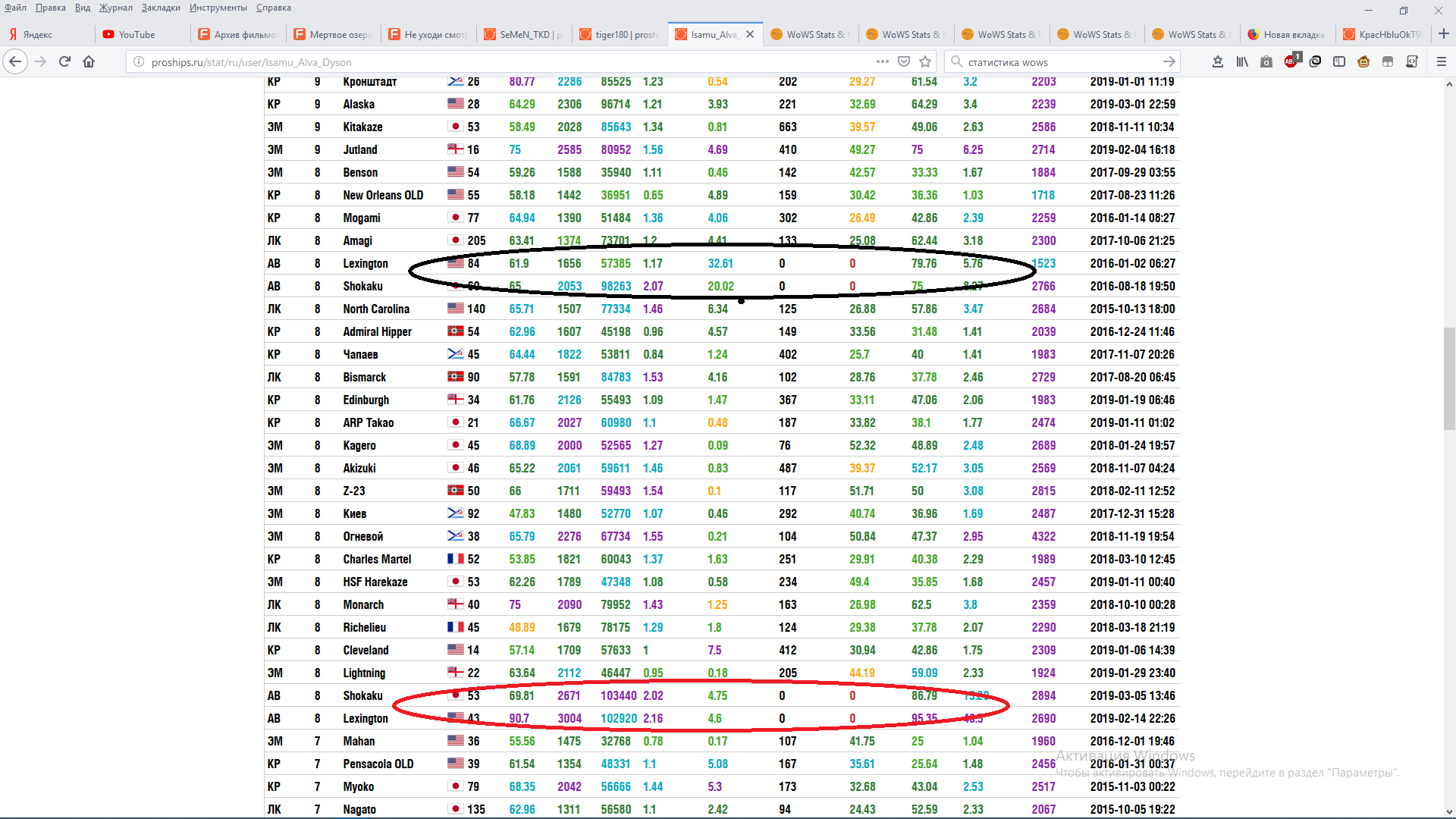Submit the search with the arrow
This screenshot has width=1456, height=819.
click(x=1169, y=61)
